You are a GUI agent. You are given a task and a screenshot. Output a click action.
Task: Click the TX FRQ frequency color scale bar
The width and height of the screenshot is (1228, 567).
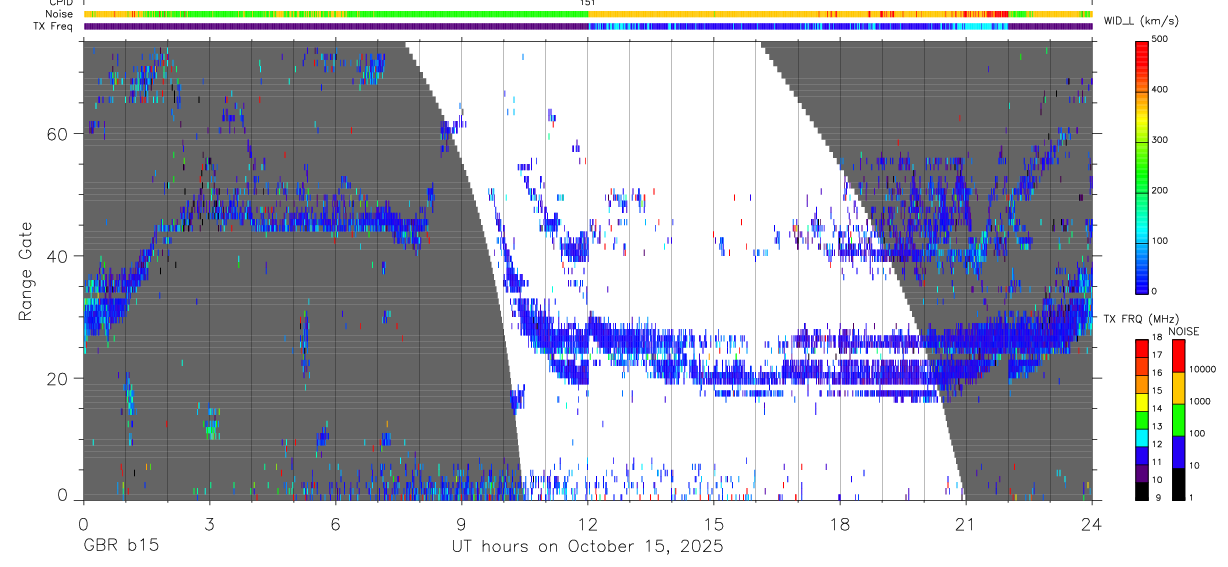click(1142, 419)
